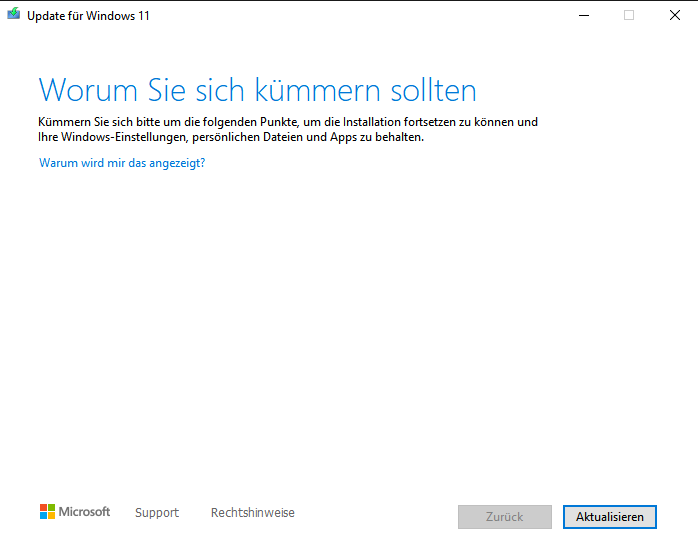The width and height of the screenshot is (698, 552).
Task: Open the 'Warum wird mir das angezeigt?' link
Action: pyautogui.click(x=122, y=163)
